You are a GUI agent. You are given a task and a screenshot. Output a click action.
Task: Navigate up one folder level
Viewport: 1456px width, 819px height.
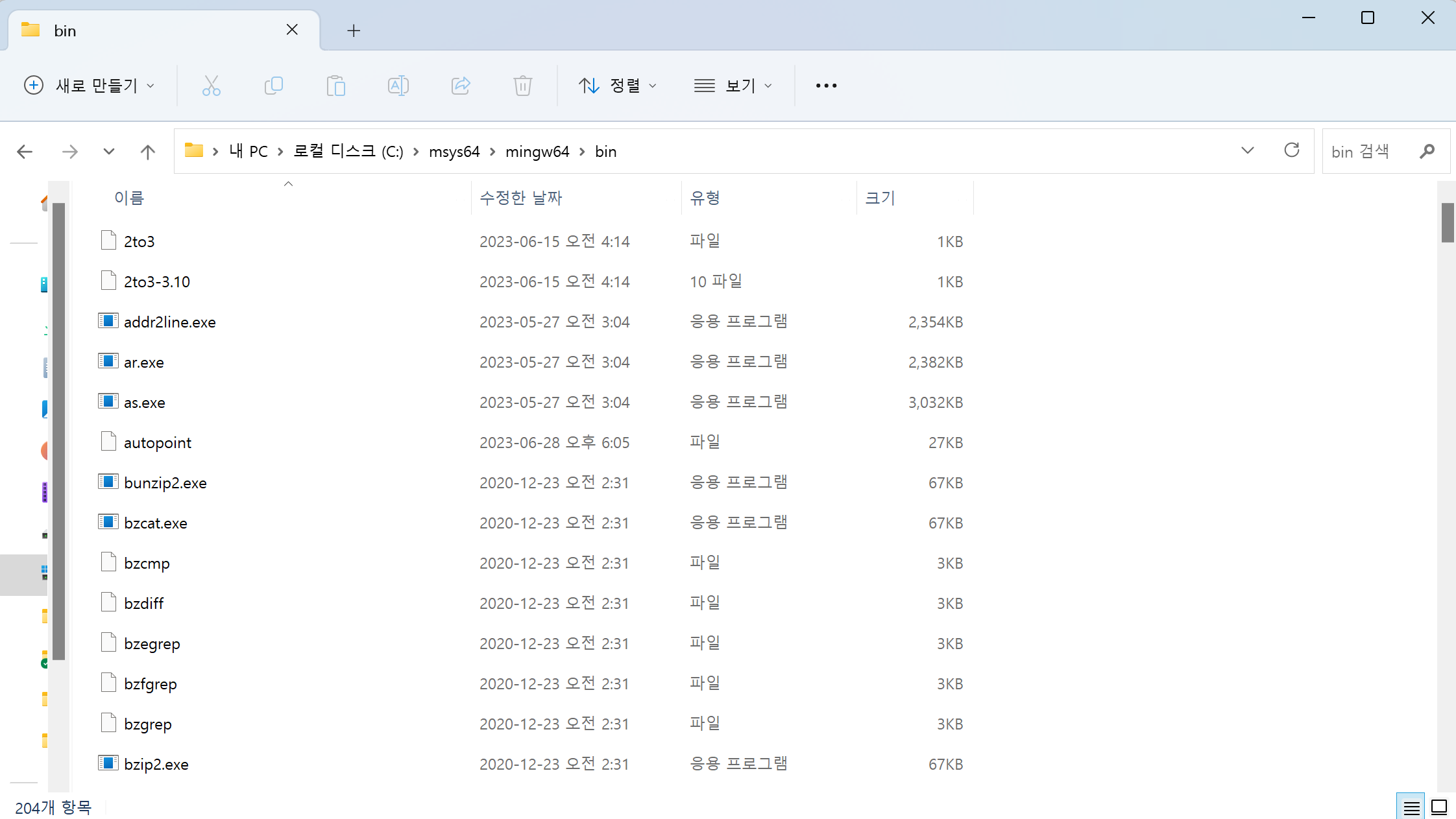pos(148,152)
